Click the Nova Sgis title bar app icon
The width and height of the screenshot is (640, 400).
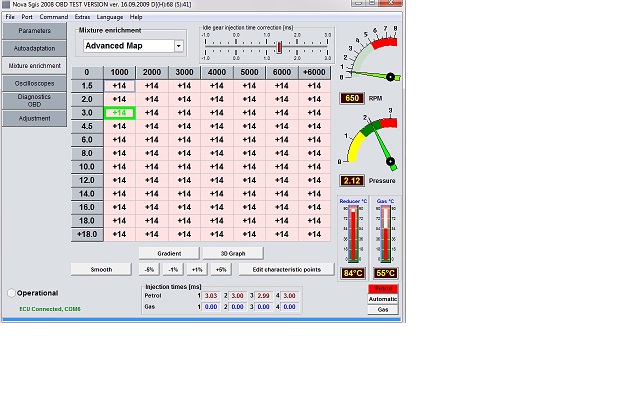coord(6,4)
